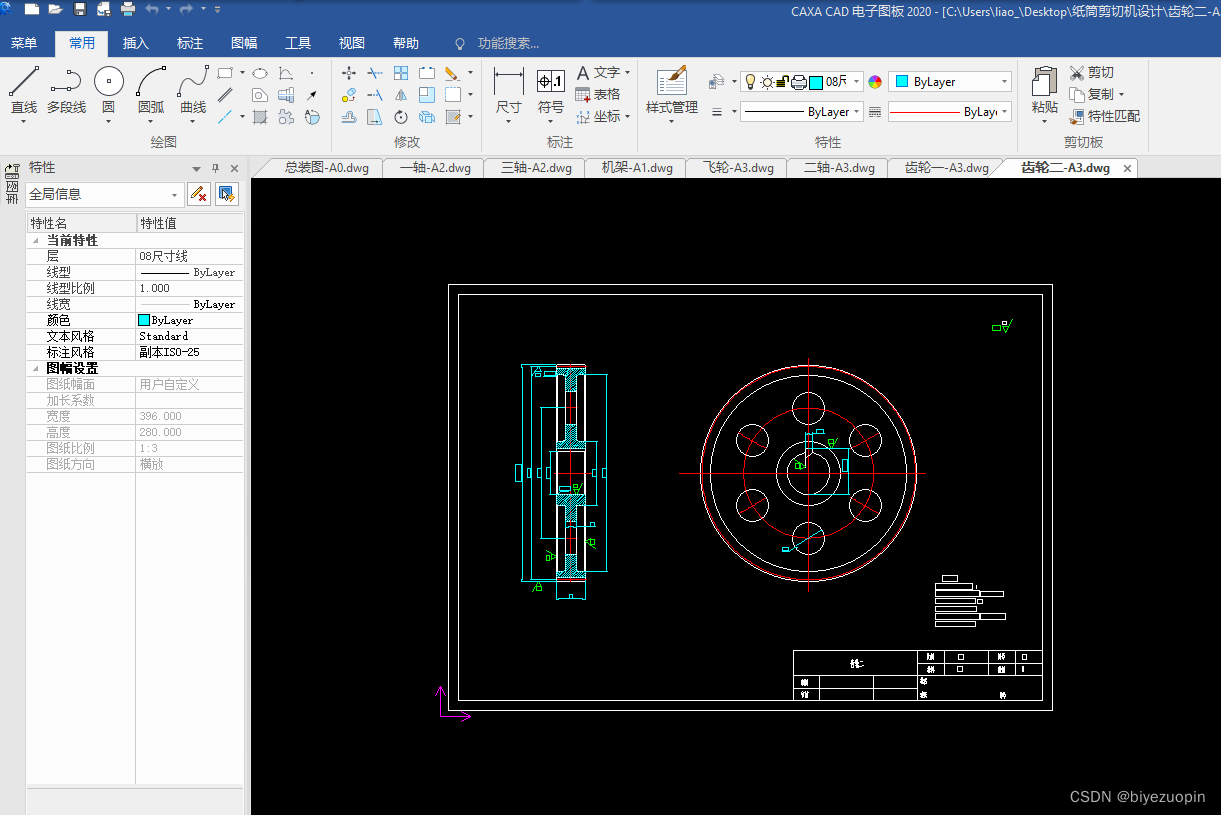Click the 功能搜索 search field
Image resolution: width=1221 pixels, height=815 pixels.
coord(508,43)
